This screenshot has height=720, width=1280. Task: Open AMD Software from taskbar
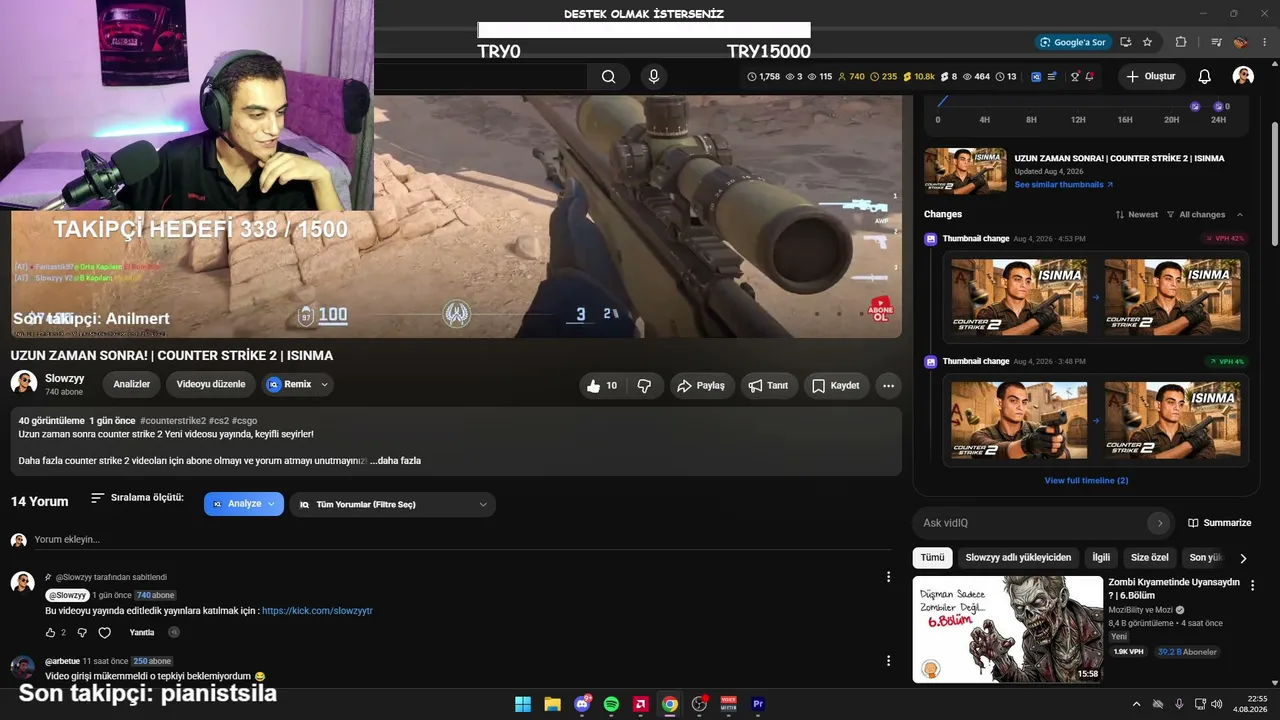coord(641,704)
